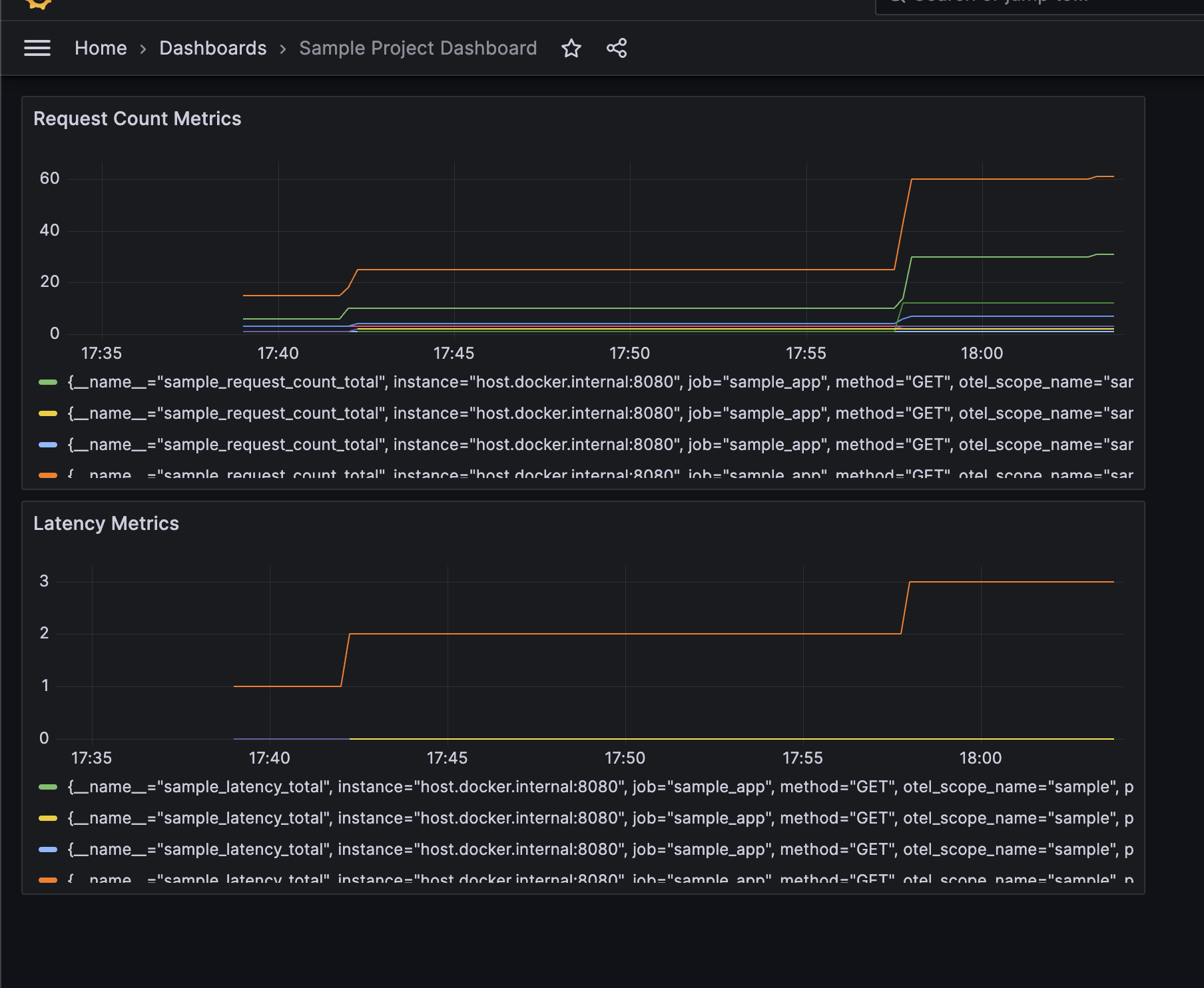Select second sample_latency_total legend label
Screen dimensions: 1204x988
(600, 818)
